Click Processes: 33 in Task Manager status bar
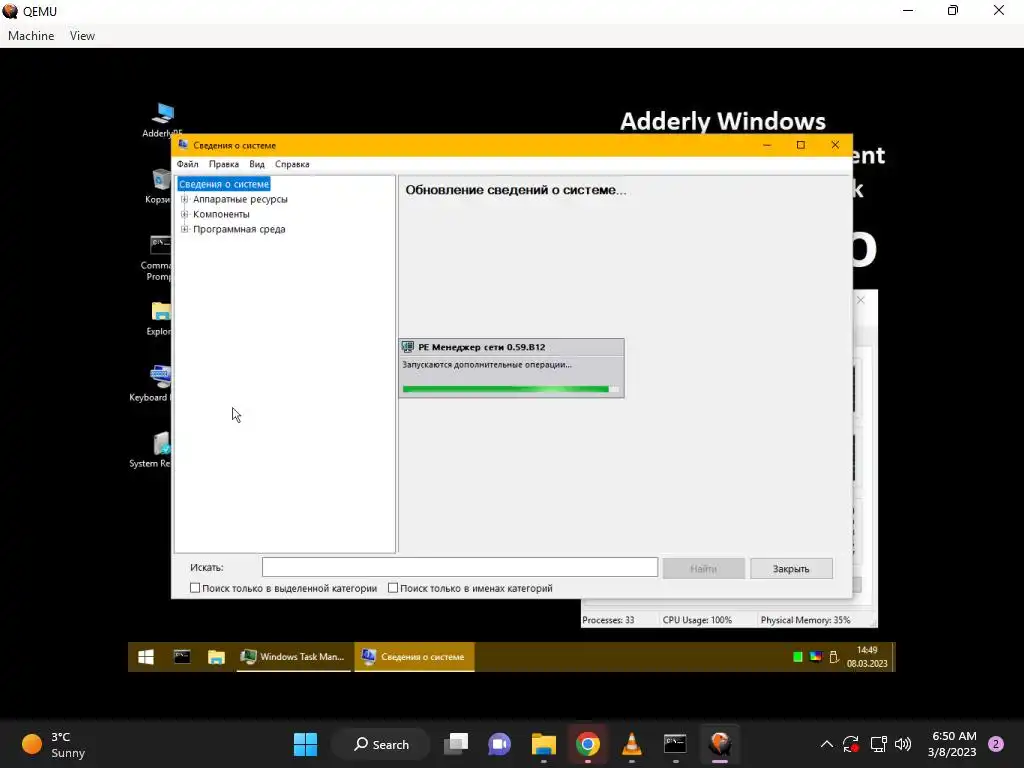Image resolution: width=1024 pixels, height=768 pixels. [x=608, y=620]
